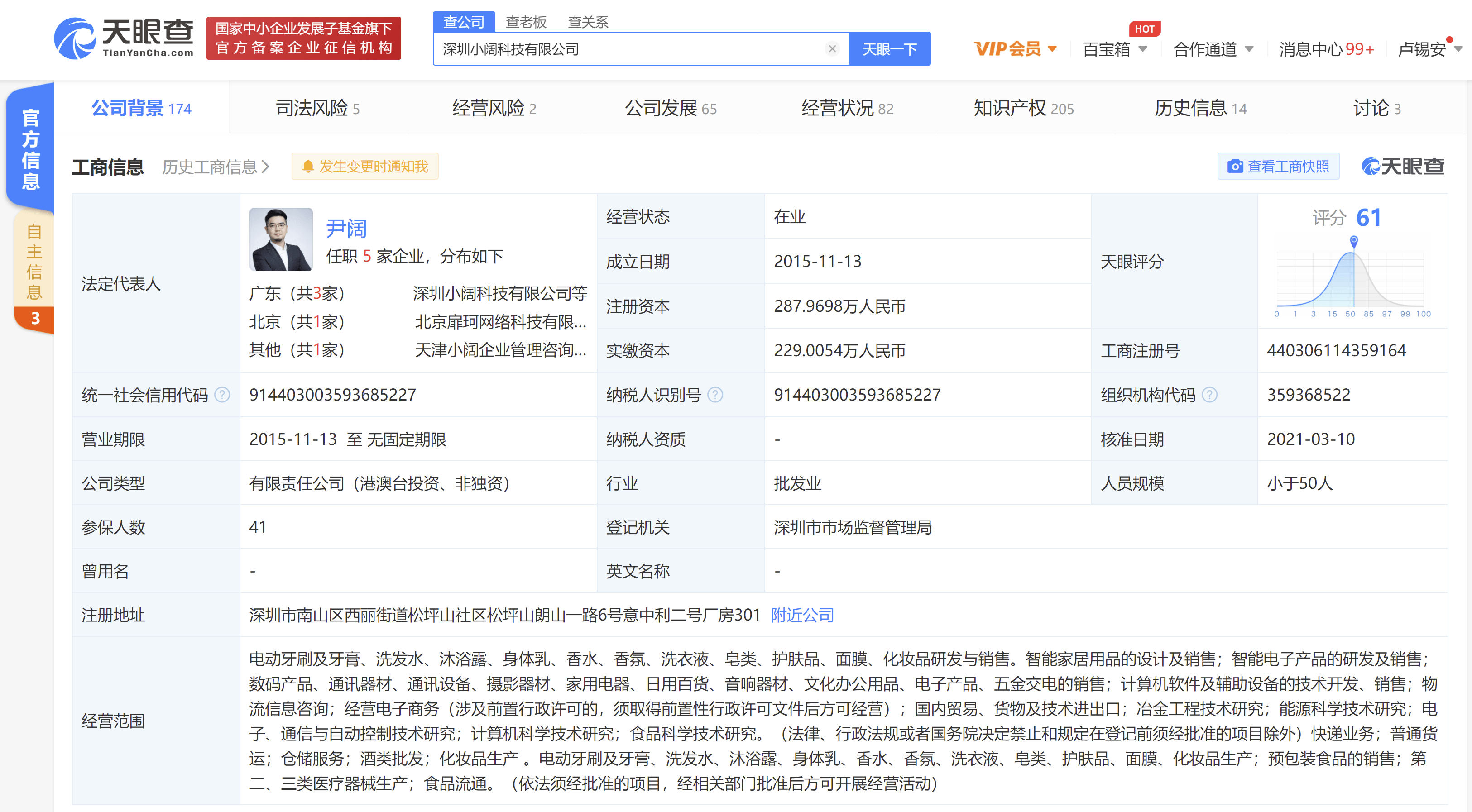Select the 官方信息 side tab
The image size is (1472, 812).
(x=30, y=149)
